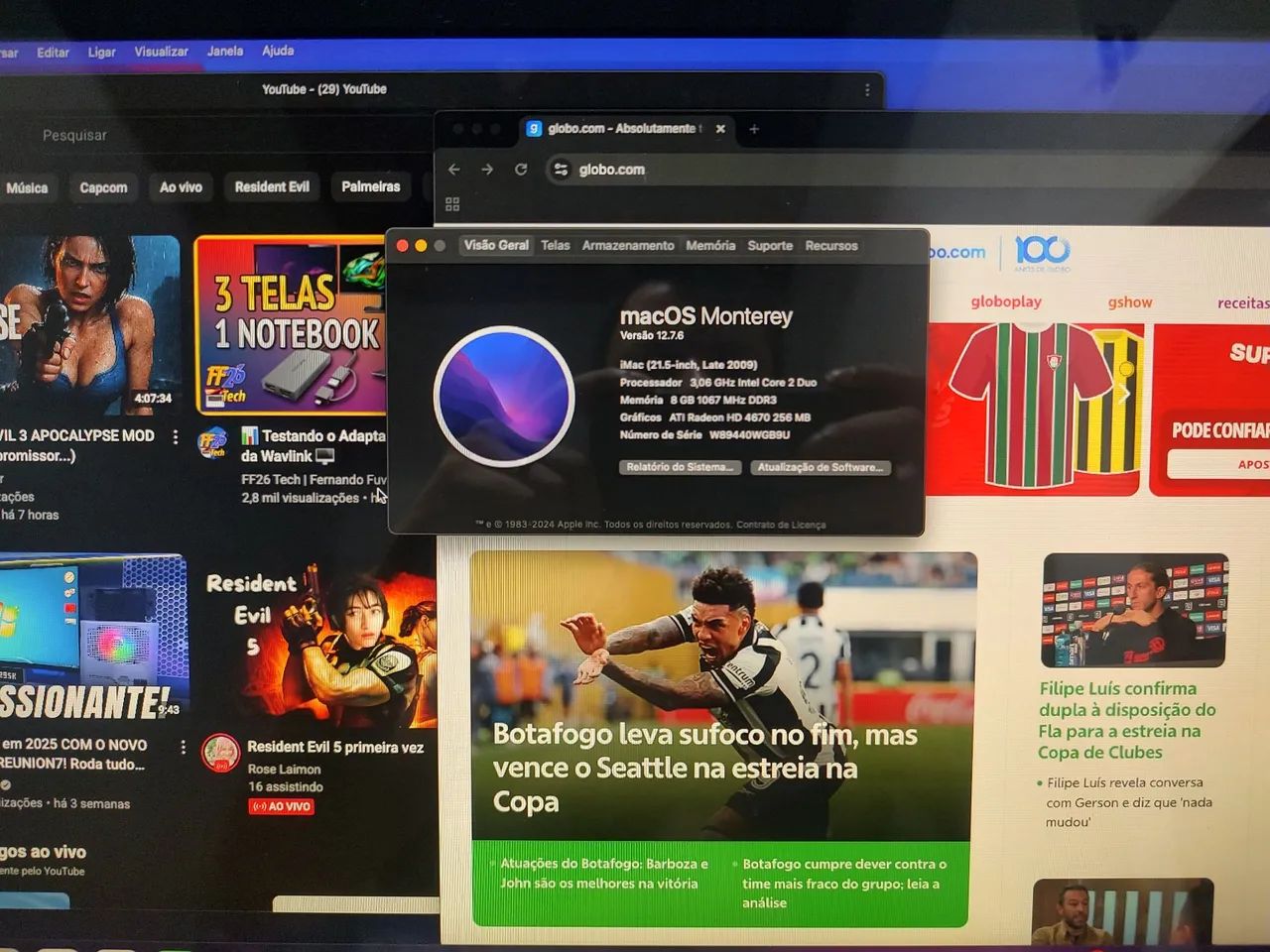The width and height of the screenshot is (1270, 952).
Task: Switch to the Recursos tab
Action: tap(831, 246)
